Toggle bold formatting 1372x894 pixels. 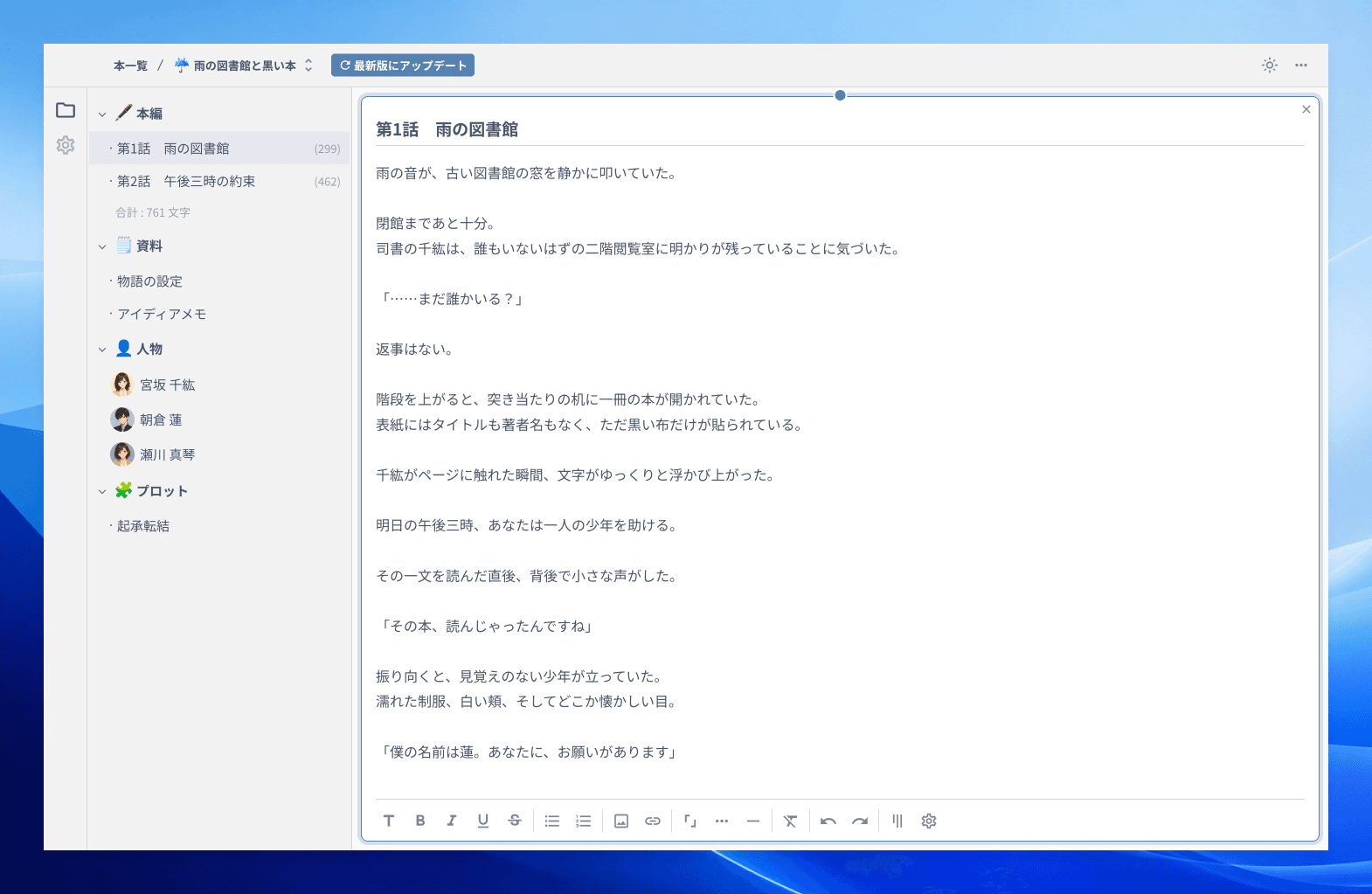[x=420, y=821]
